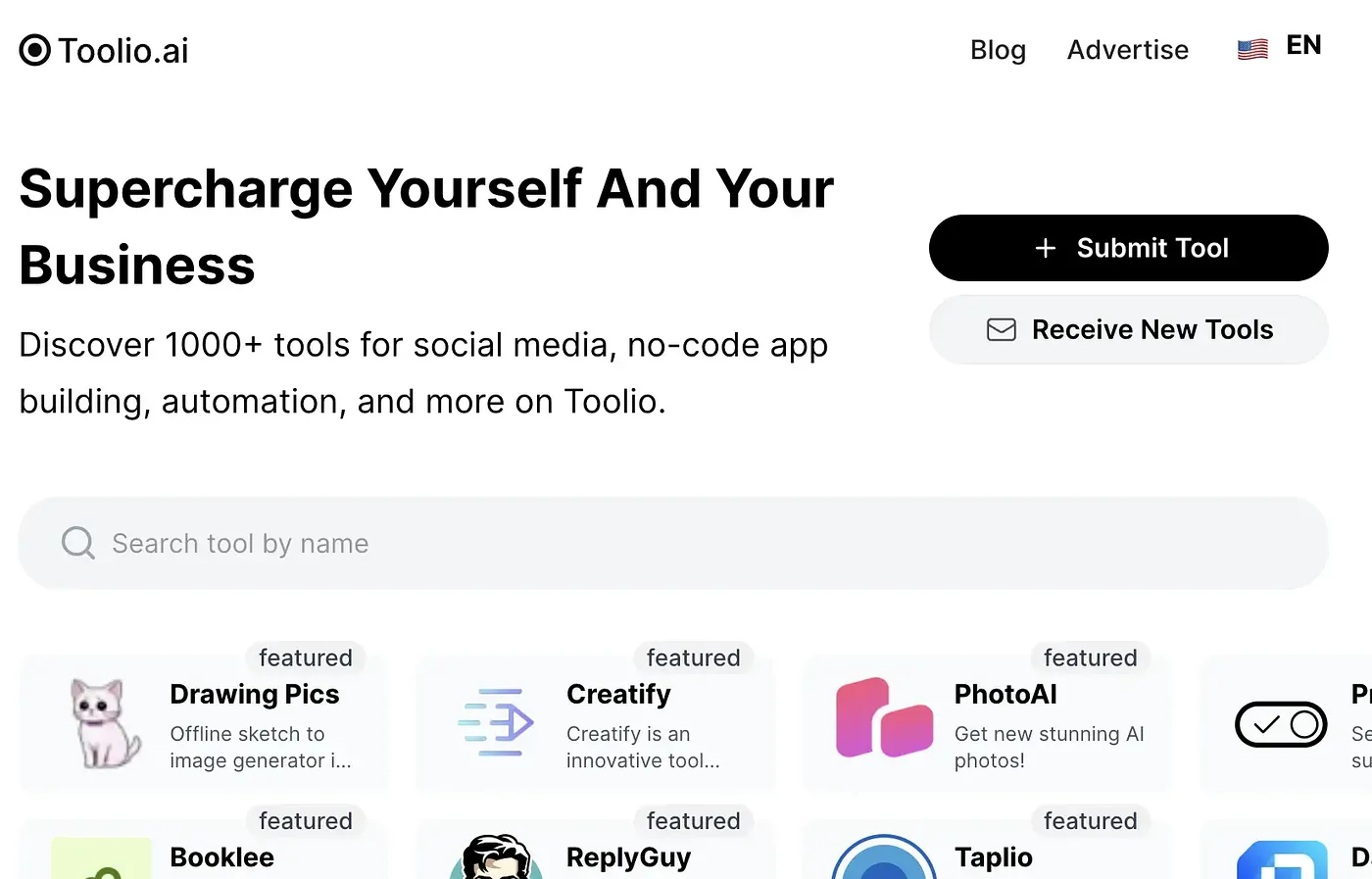The image size is (1372, 879).
Task: Open the Blog page
Action: pos(998,50)
